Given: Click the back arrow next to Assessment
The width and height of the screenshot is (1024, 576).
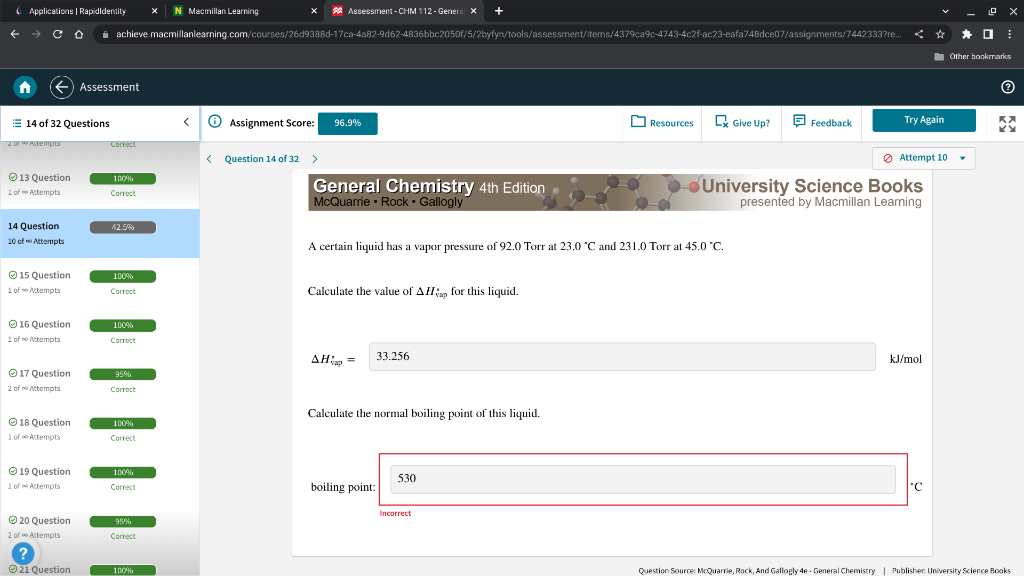Looking at the screenshot, I should 62,87.
